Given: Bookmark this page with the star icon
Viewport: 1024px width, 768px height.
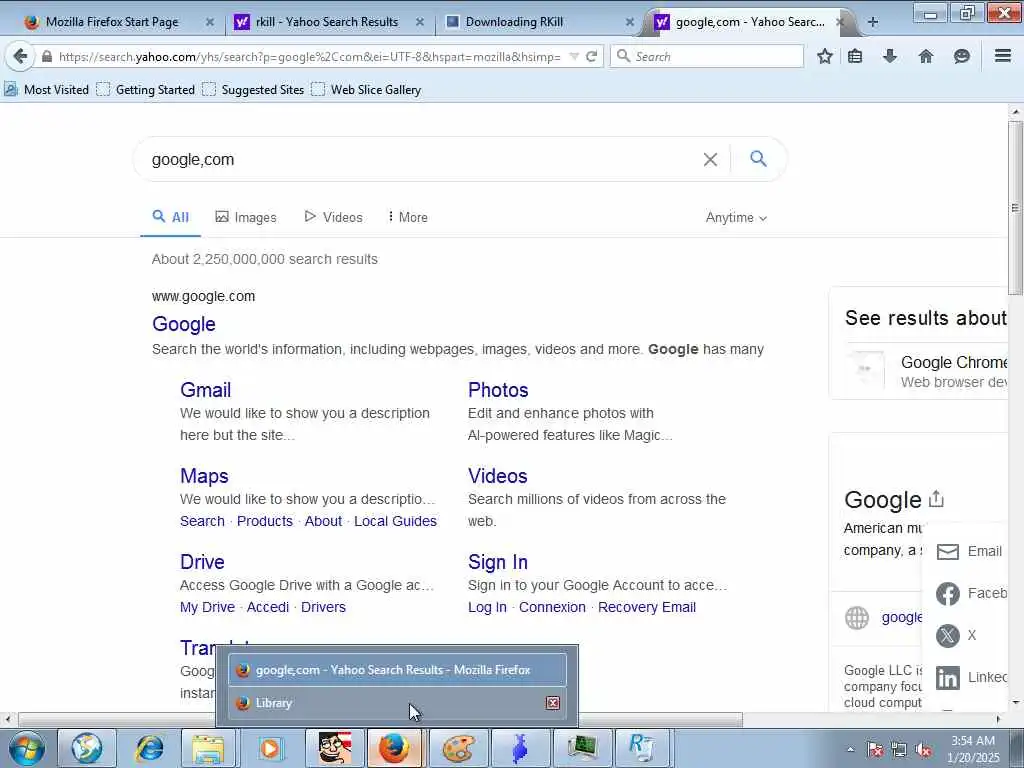Looking at the screenshot, I should 825,57.
